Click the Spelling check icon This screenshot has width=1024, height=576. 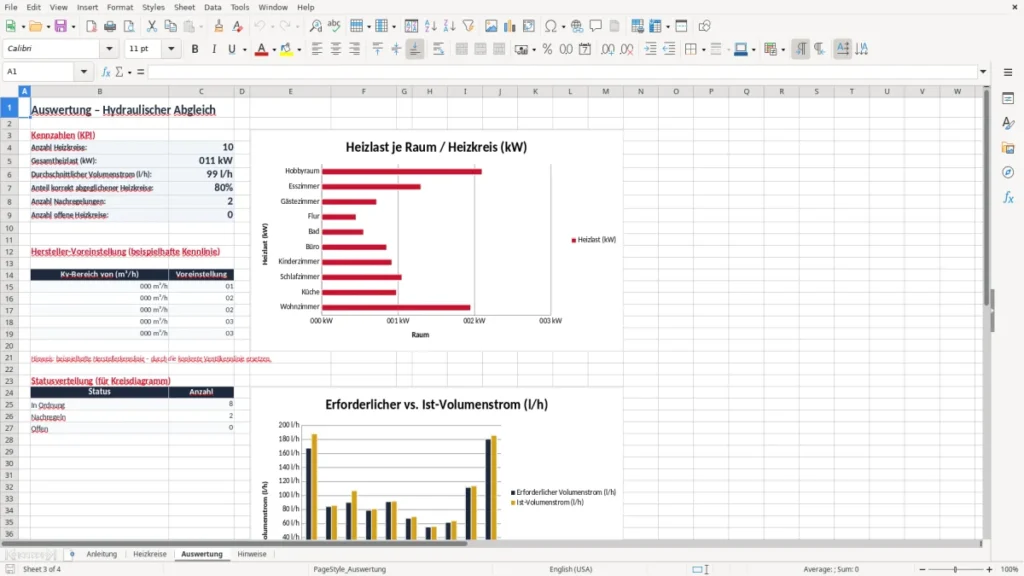(x=334, y=26)
